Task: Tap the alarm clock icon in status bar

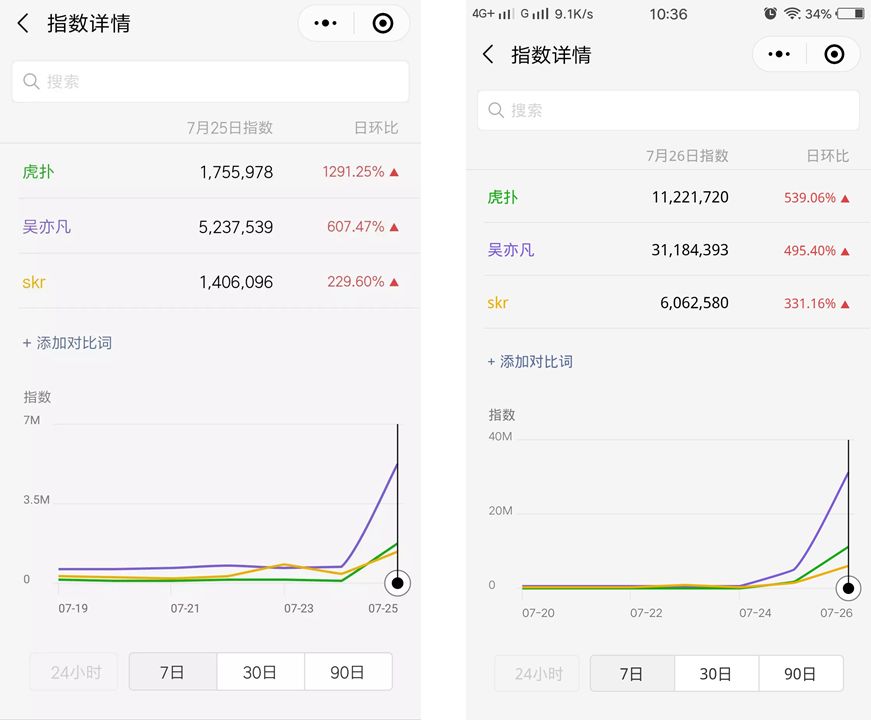Action: click(770, 13)
